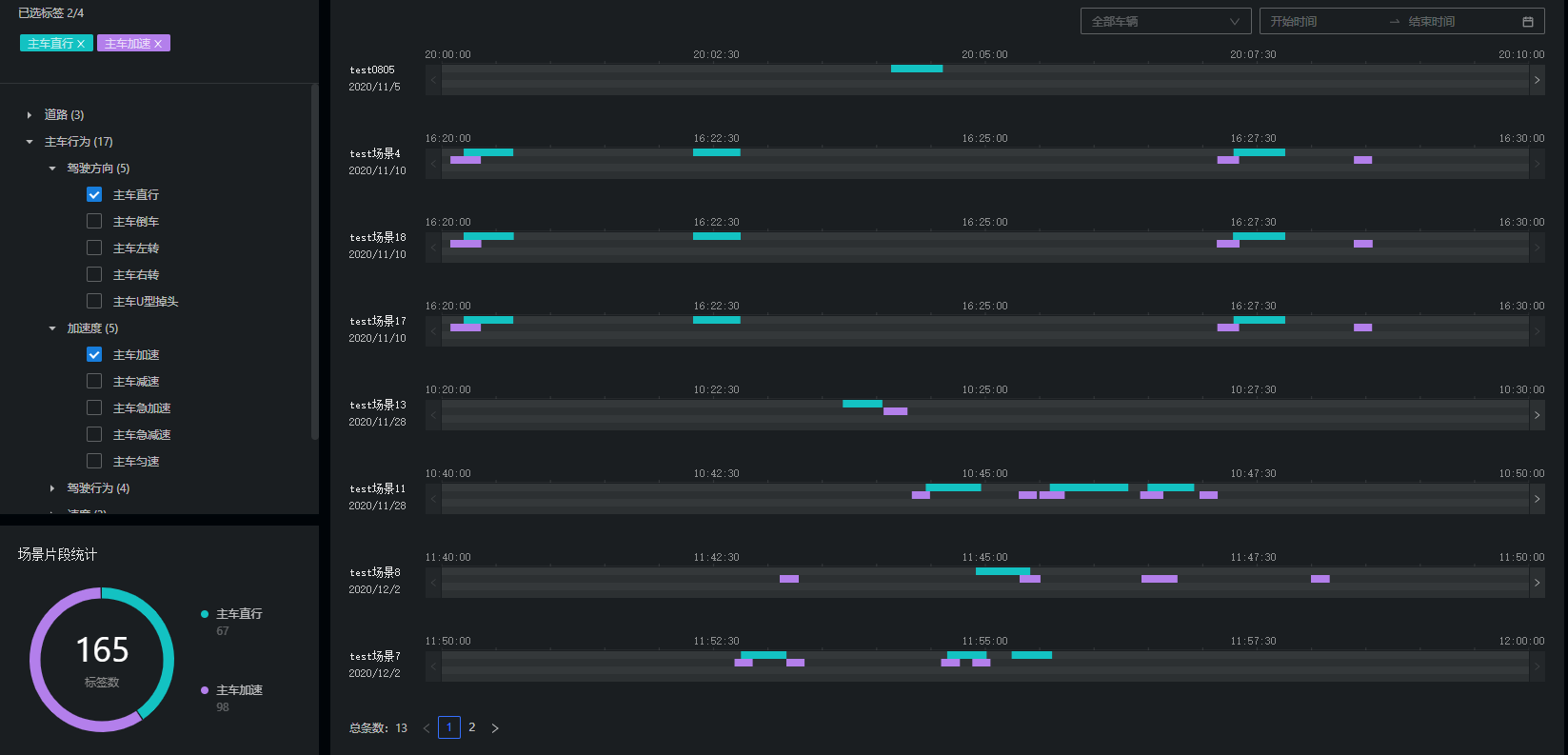
Task: Open the date range calendar icon
Action: coord(1528,22)
